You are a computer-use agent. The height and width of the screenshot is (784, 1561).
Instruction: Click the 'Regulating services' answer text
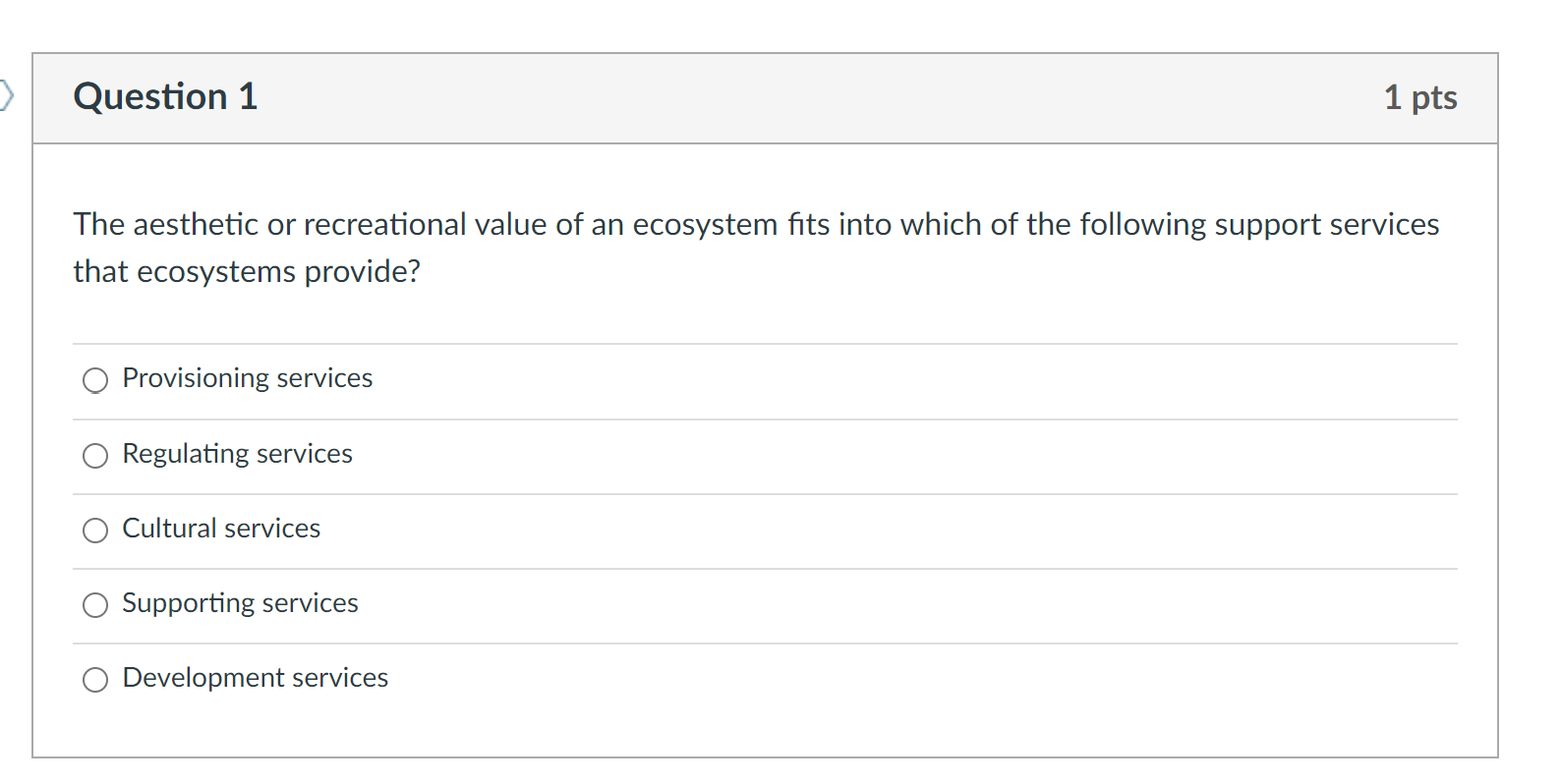coord(237,454)
